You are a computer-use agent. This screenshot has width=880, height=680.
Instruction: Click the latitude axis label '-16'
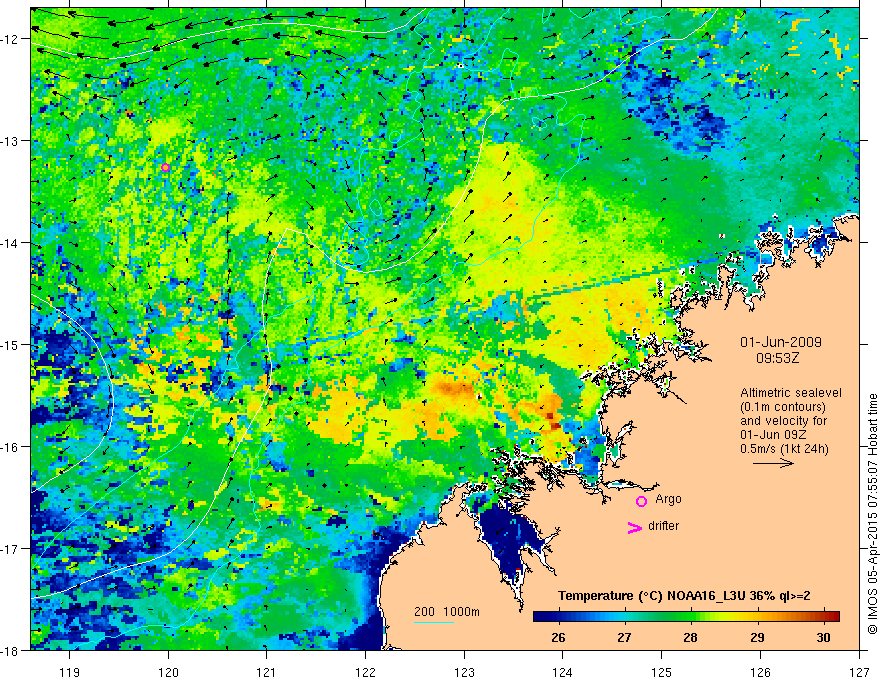tap(10, 447)
